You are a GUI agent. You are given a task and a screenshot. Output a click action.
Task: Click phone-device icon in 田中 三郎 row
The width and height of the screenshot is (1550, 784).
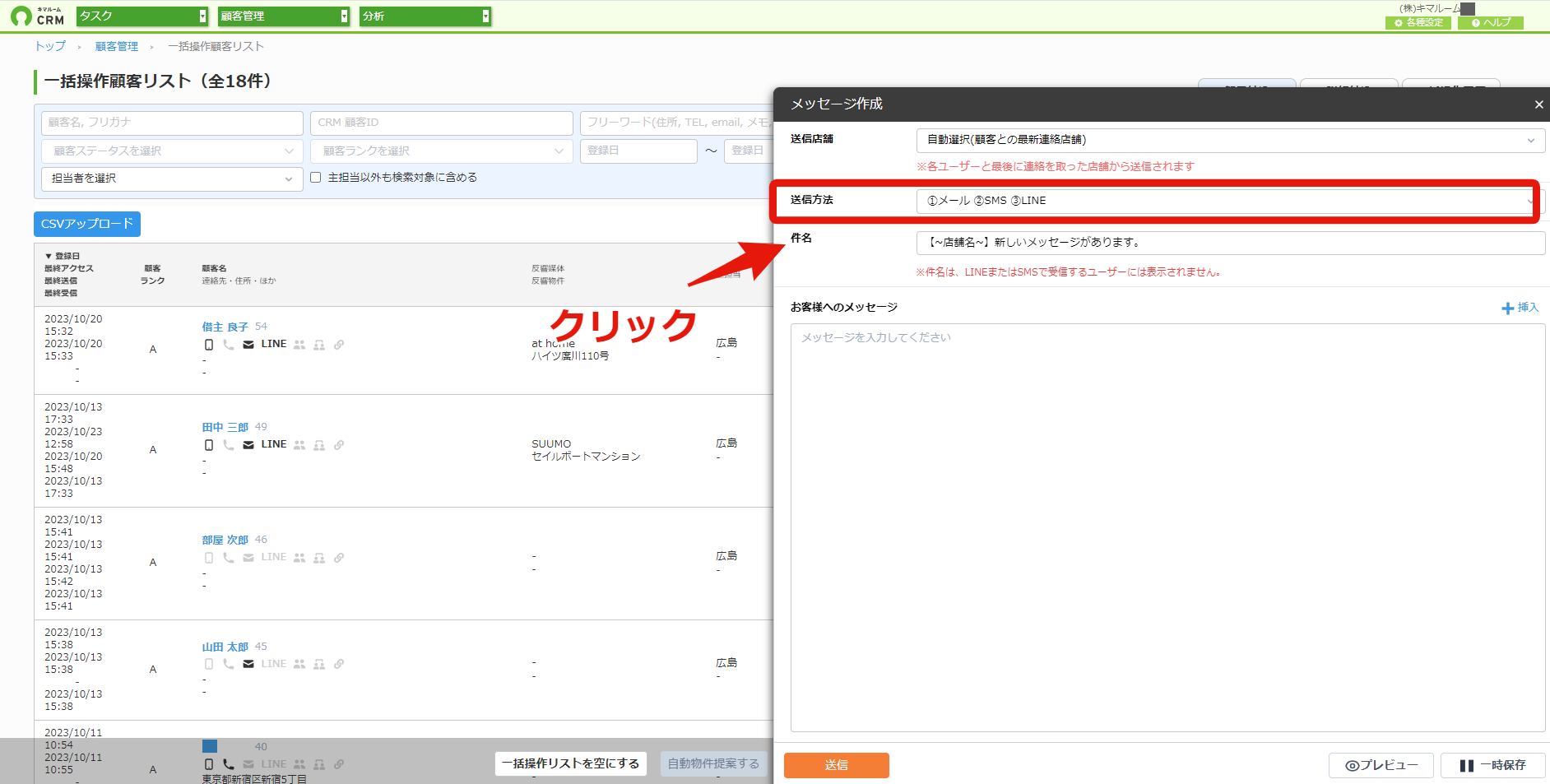209,445
